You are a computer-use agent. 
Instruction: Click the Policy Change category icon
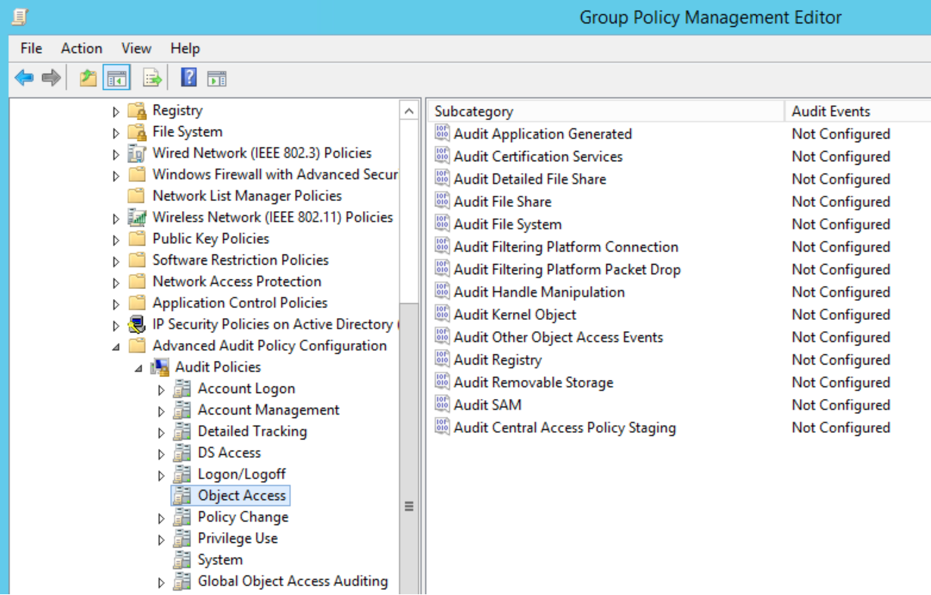tap(182, 517)
